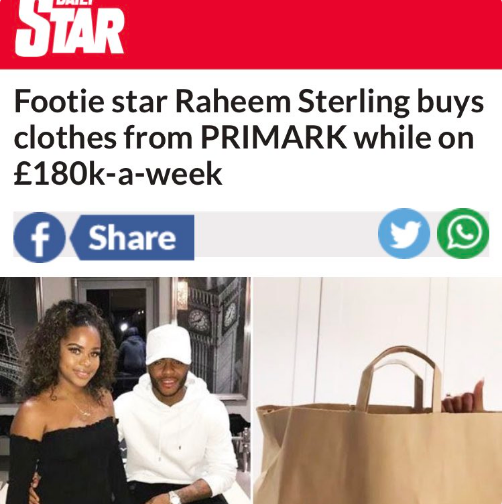The height and width of the screenshot is (504, 502).
Task: Click the paper bag handle
Action: coord(399,377)
